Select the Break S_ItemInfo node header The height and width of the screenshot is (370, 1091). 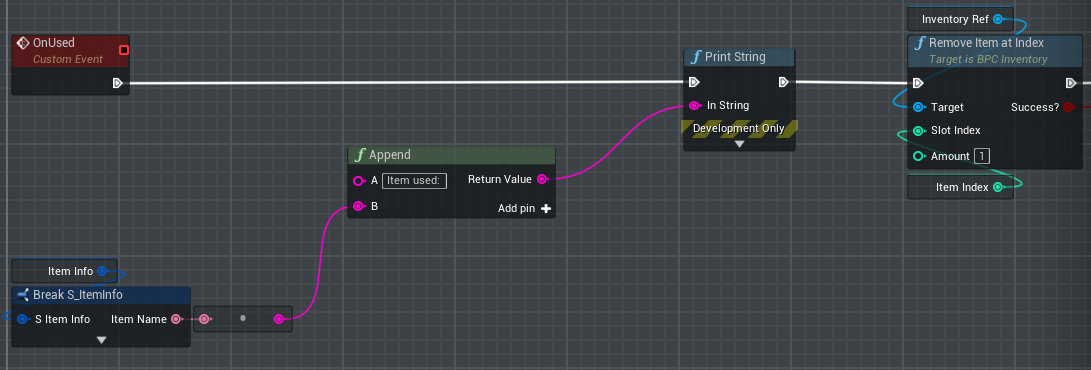coord(101,295)
